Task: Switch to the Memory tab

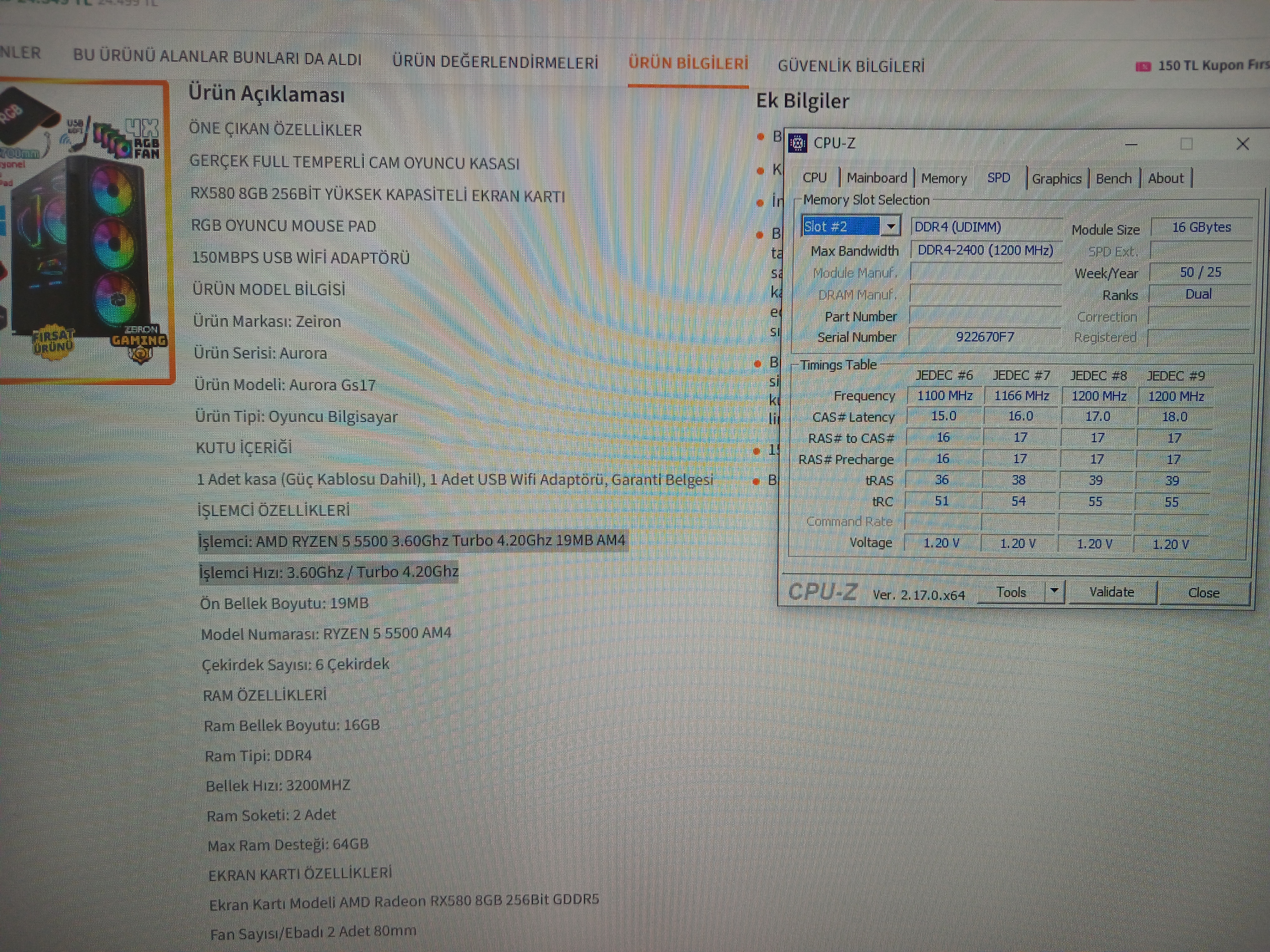Action: [944, 179]
